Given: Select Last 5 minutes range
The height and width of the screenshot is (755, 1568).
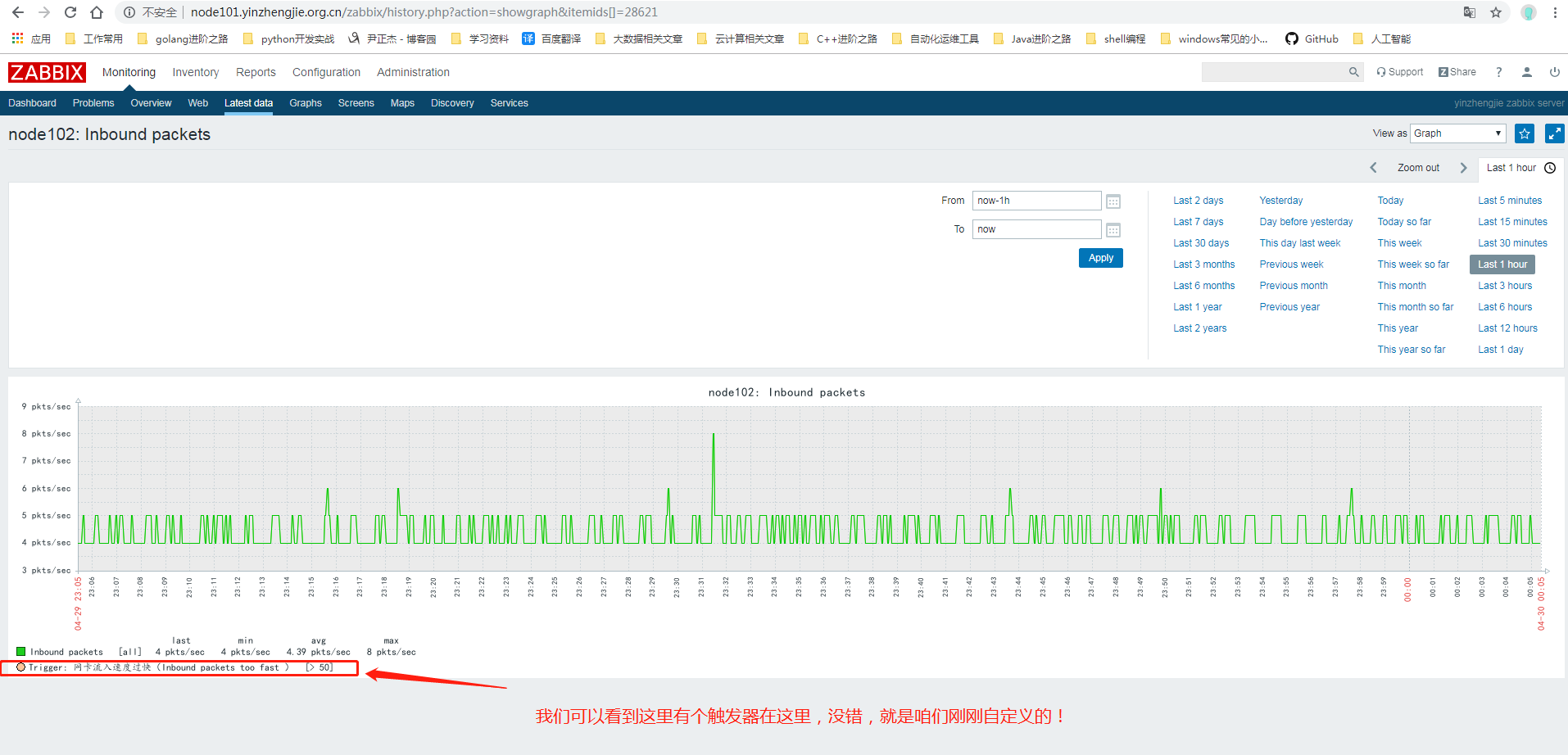Looking at the screenshot, I should coord(1510,201).
